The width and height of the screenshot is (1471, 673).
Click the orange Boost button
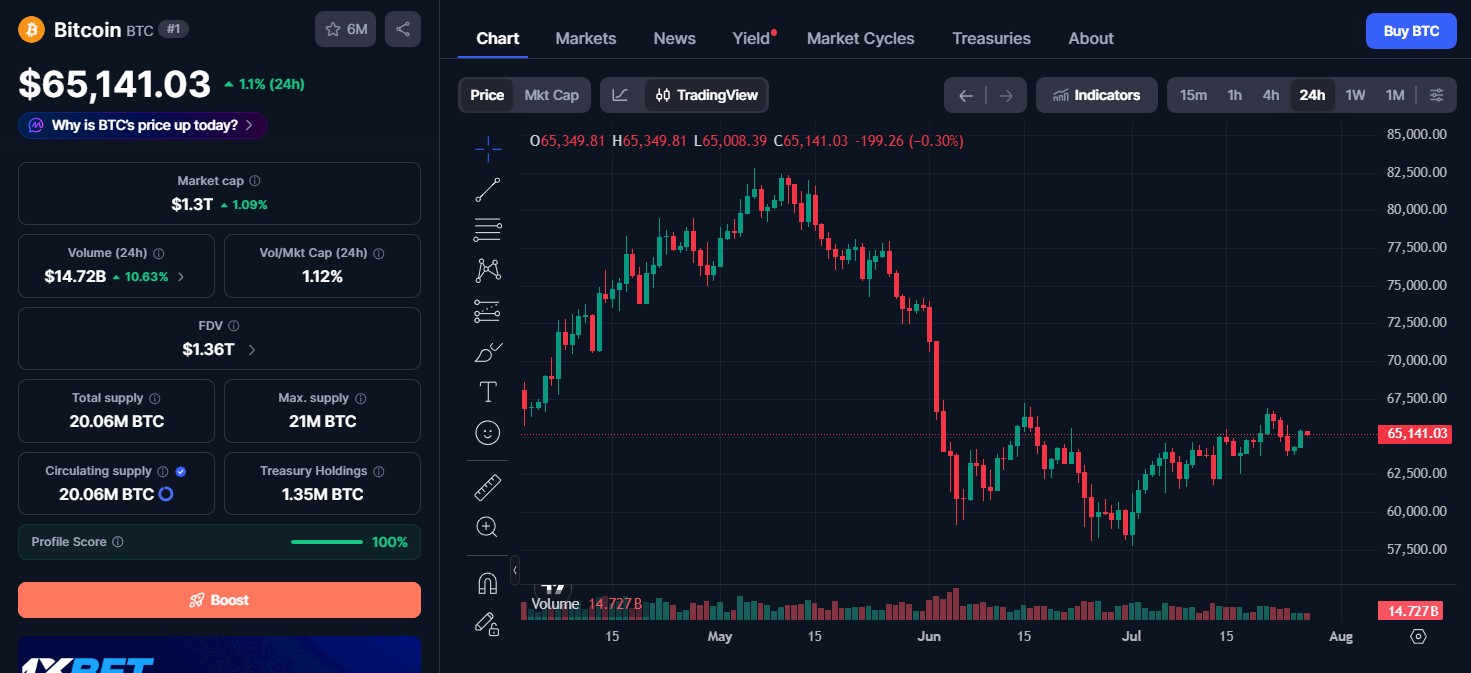(219, 600)
